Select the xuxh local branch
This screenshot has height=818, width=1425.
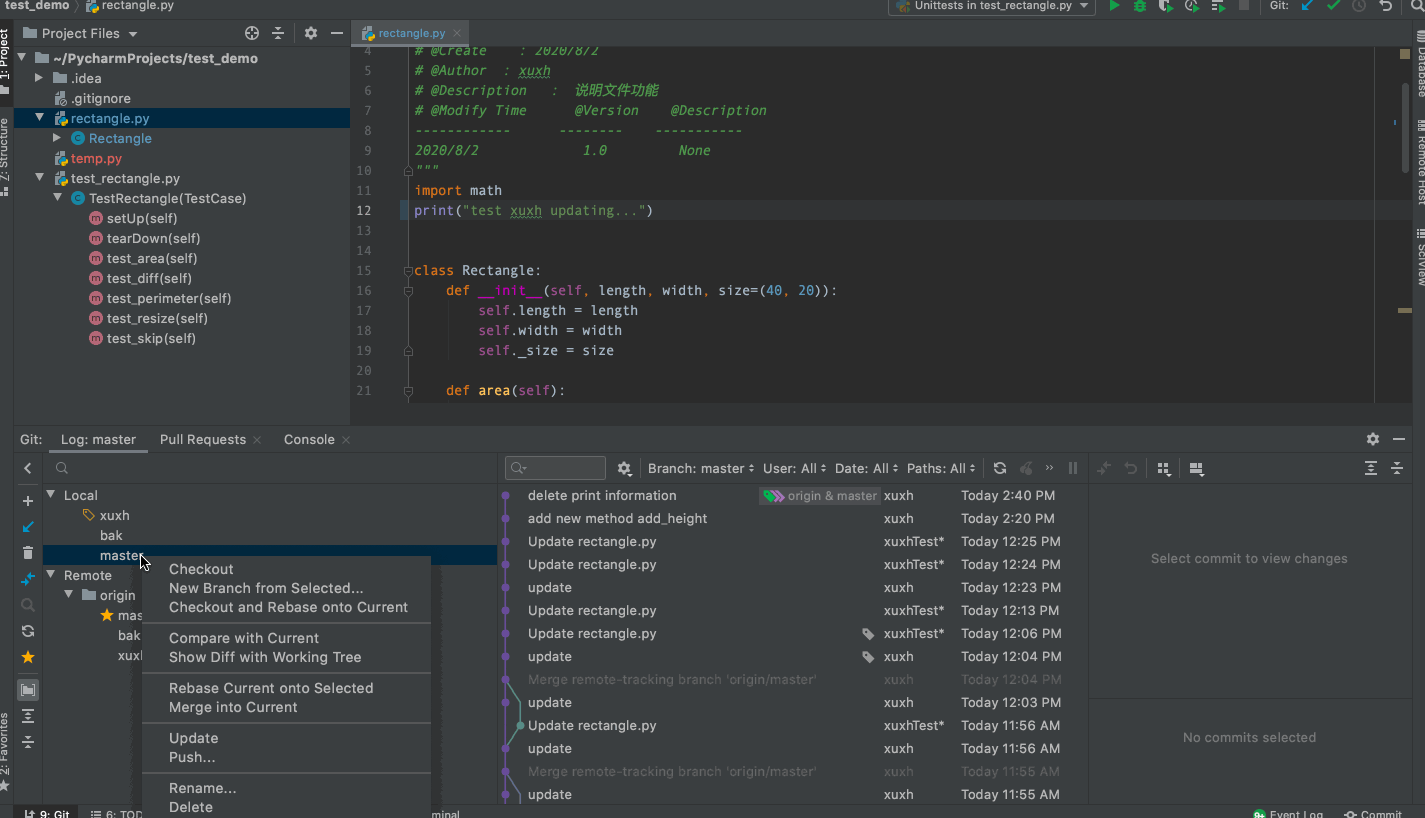tap(114, 515)
